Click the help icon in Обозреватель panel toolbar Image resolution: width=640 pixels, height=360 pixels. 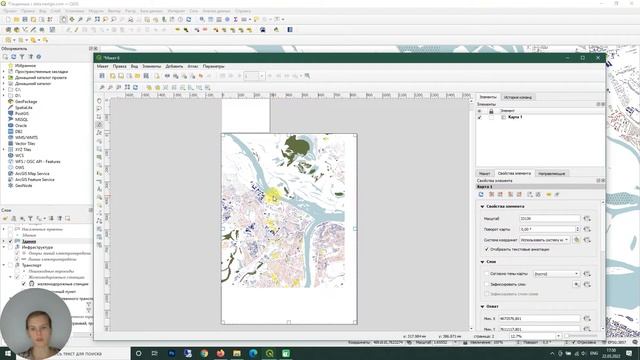pos(39,57)
